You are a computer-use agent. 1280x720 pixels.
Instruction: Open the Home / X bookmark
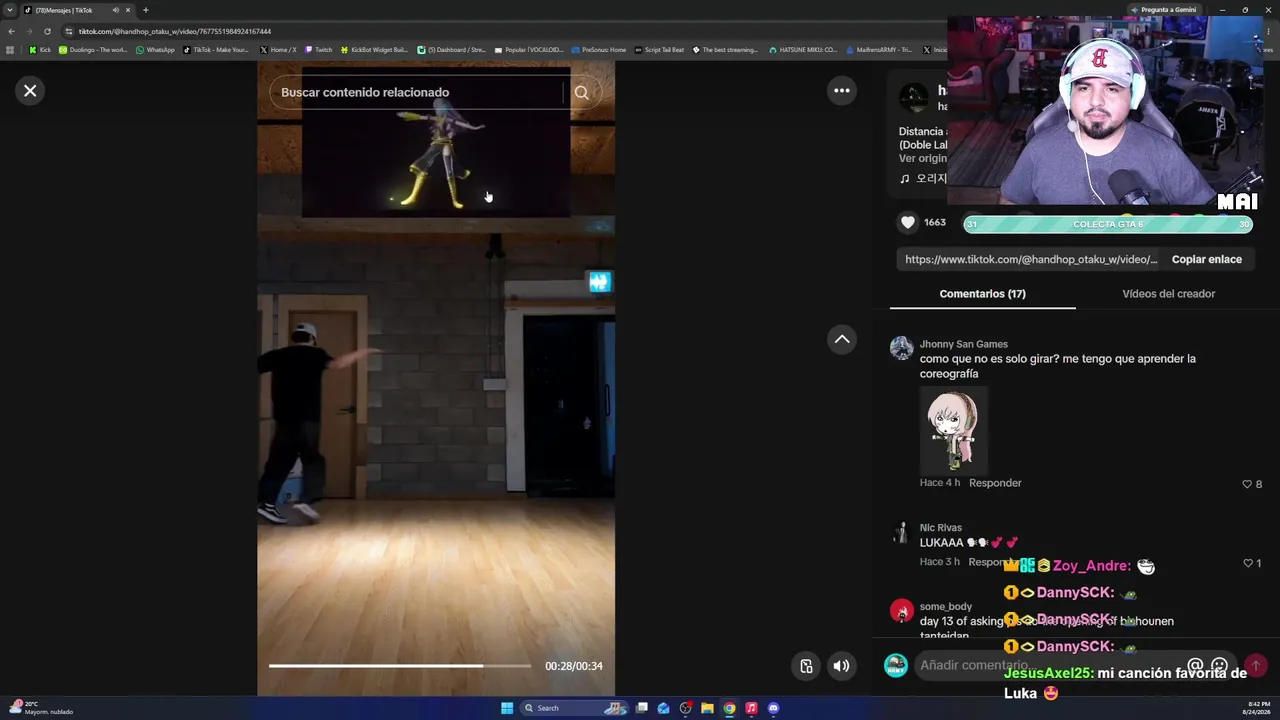(278, 49)
